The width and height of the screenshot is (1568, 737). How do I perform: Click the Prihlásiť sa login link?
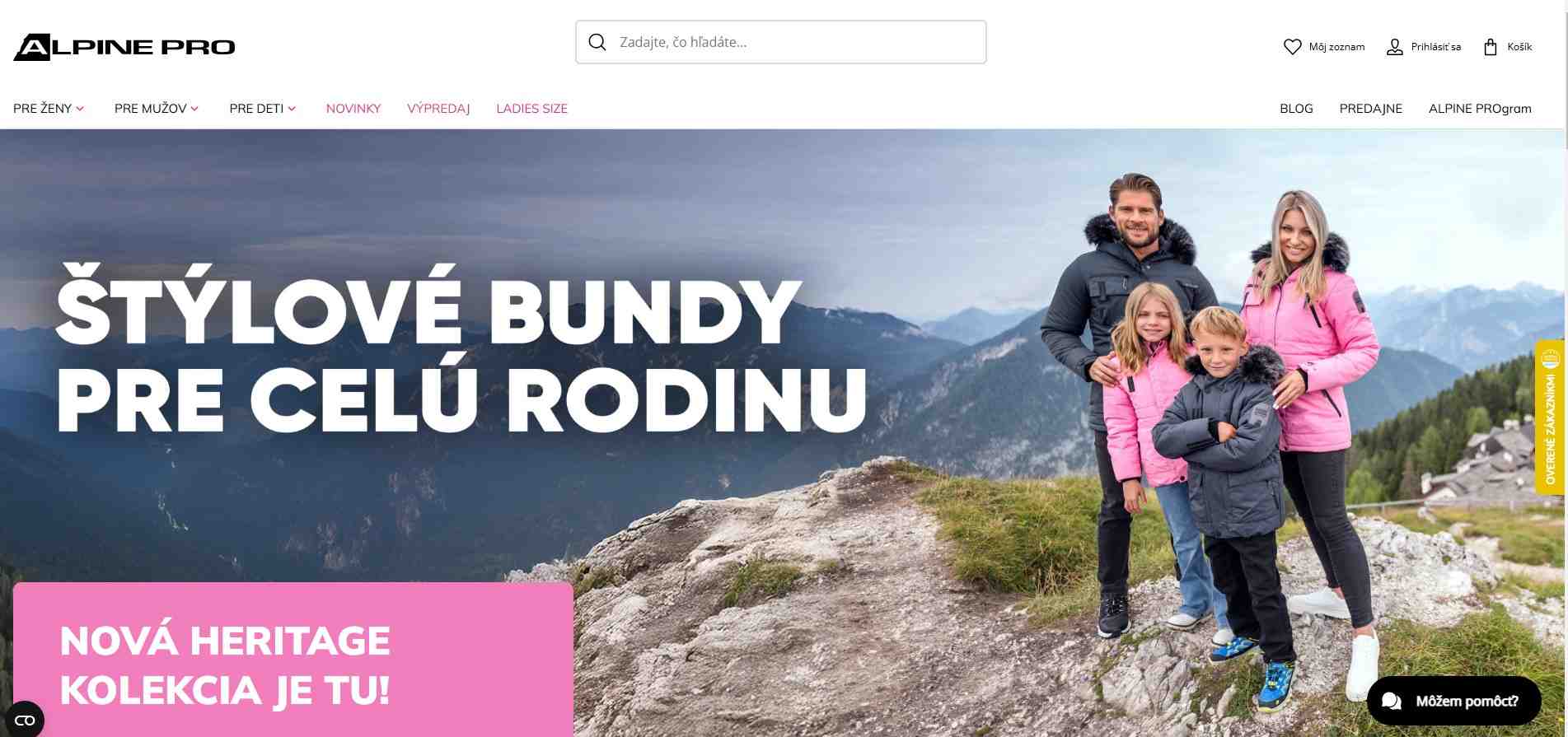[1435, 47]
